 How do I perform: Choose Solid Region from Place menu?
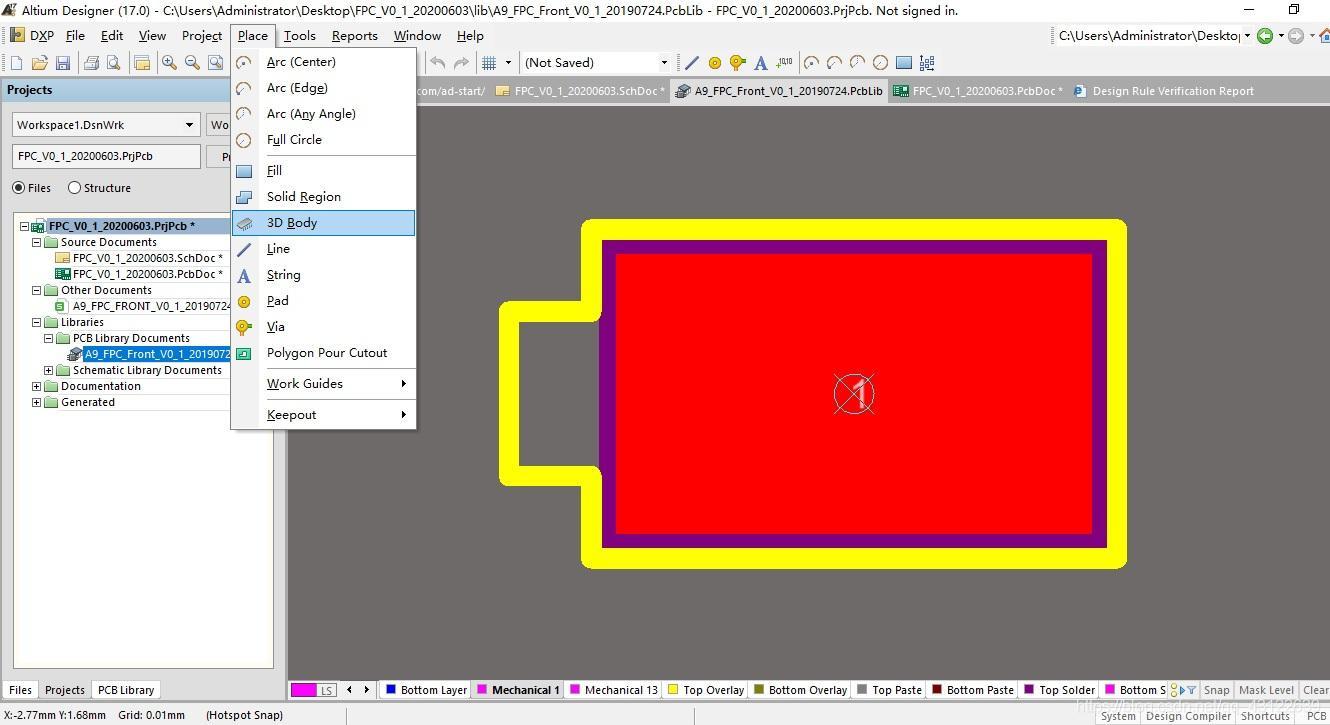[x=323, y=197]
